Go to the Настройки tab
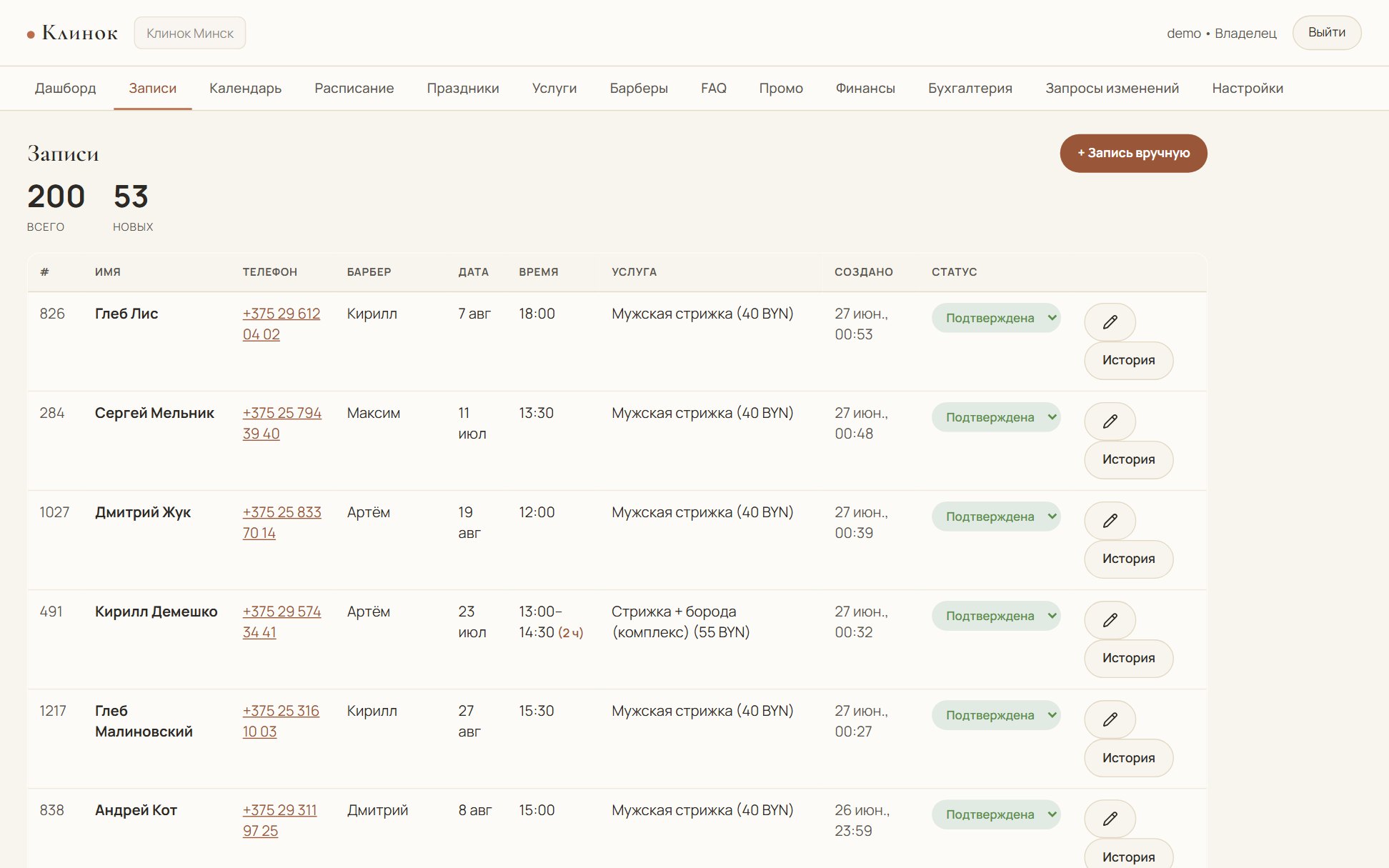The image size is (1389, 868). click(1248, 88)
